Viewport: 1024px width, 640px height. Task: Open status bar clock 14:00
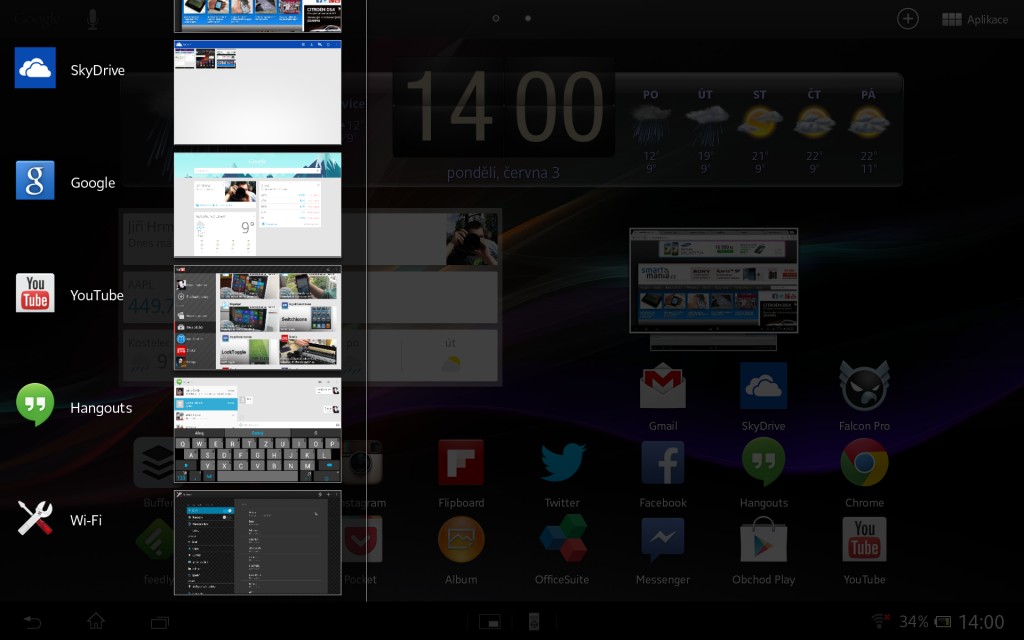pyautogui.click(x=981, y=622)
